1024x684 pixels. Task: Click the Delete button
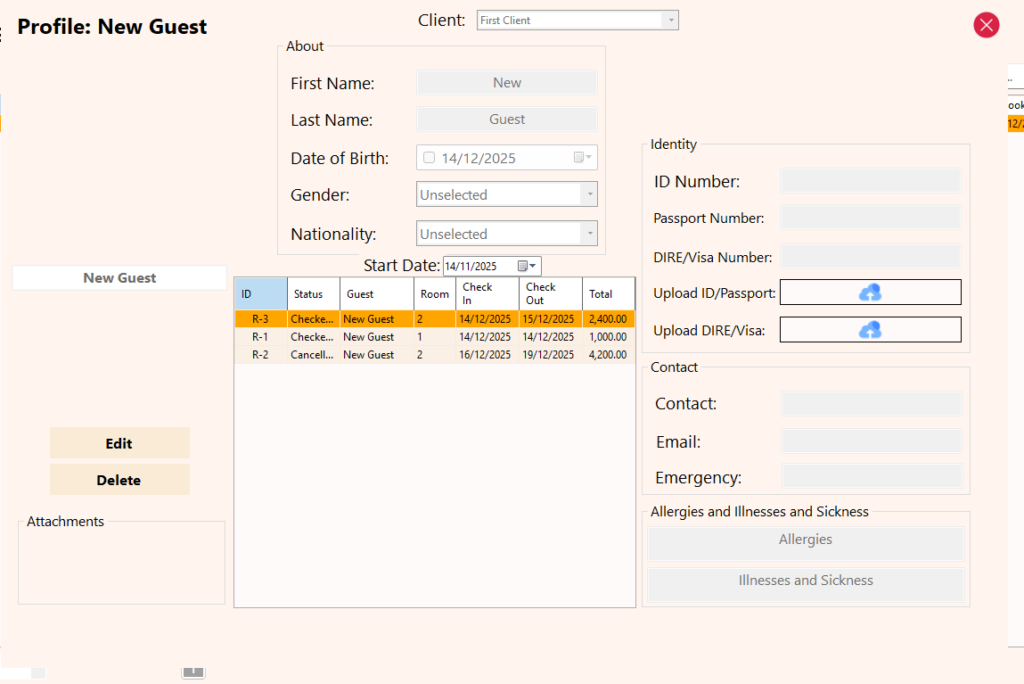[119, 480]
